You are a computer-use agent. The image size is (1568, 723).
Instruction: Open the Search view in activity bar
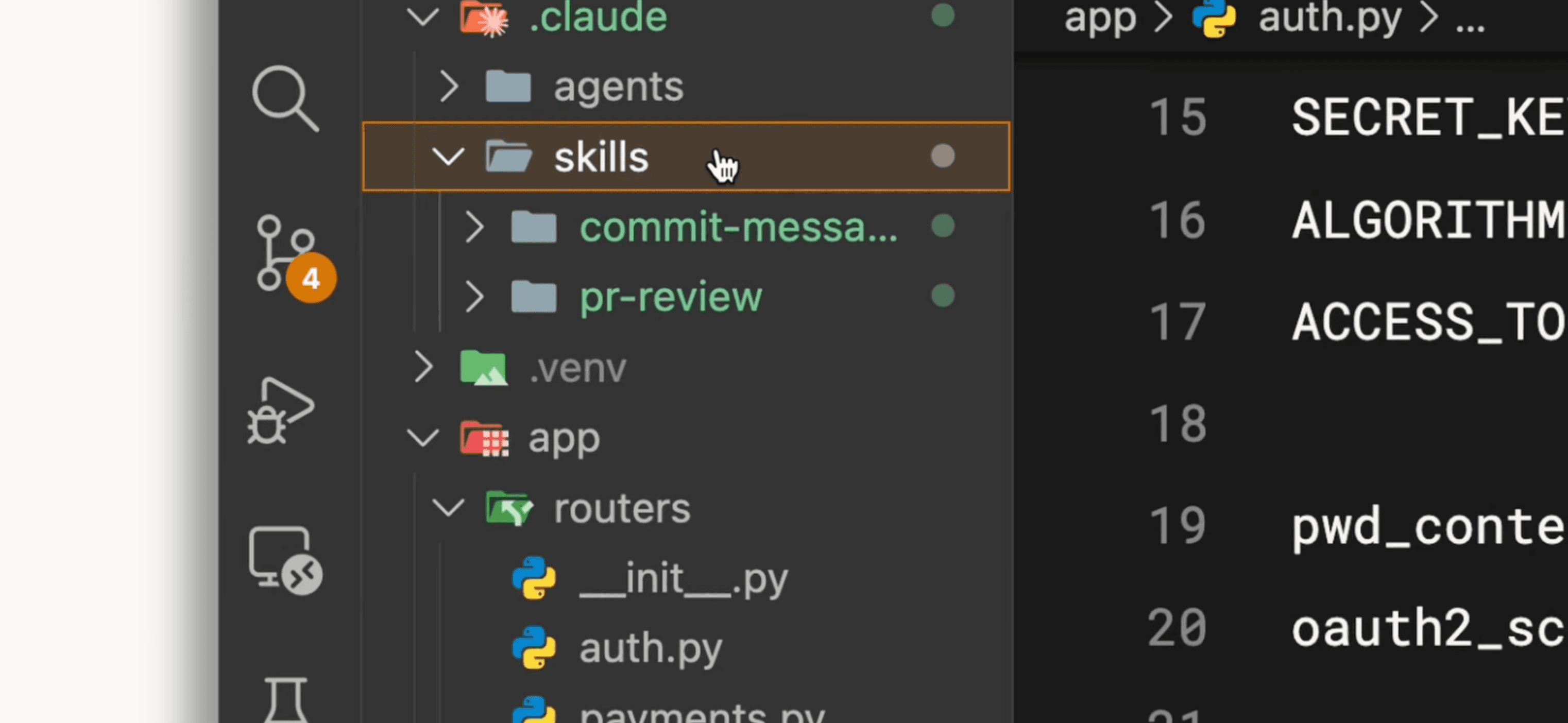pyautogui.click(x=285, y=98)
